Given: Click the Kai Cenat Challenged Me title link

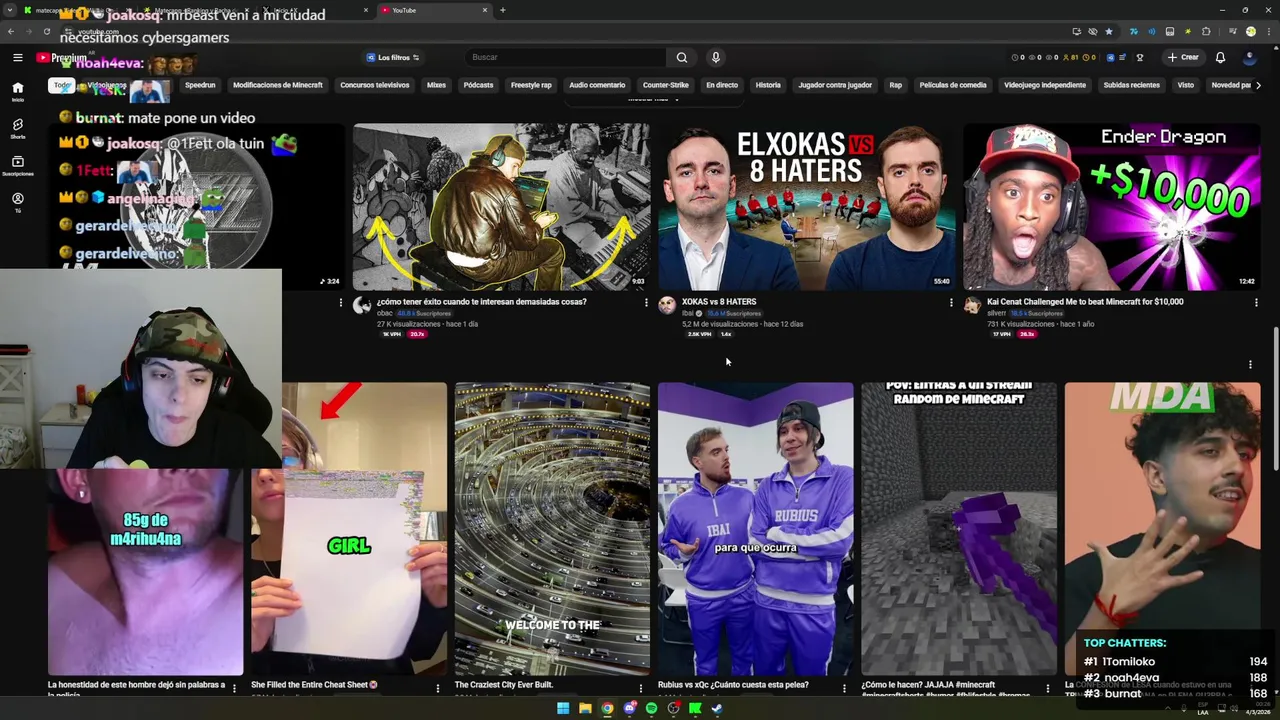Looking at the screenshot, I should point(1085,301).
